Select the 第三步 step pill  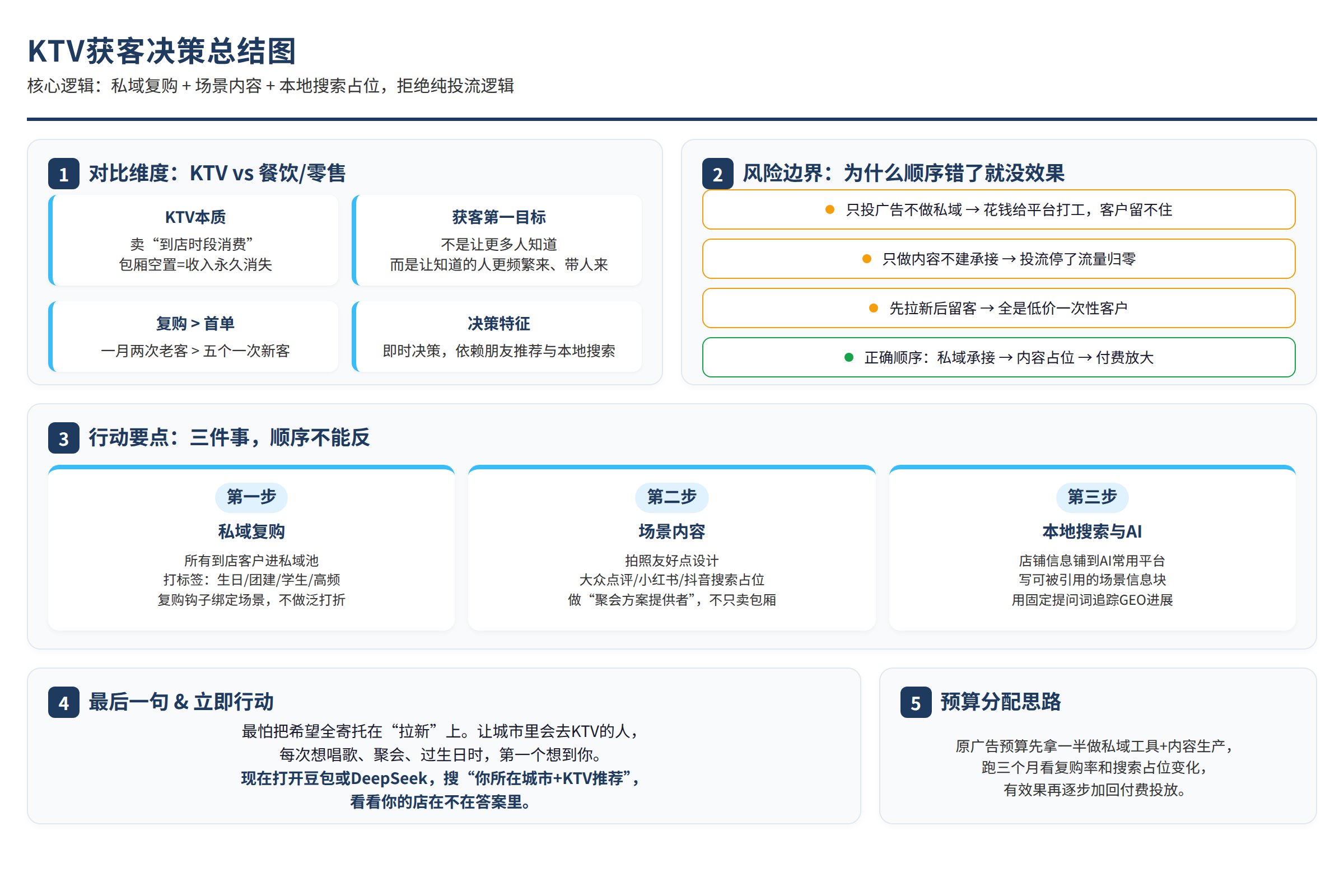[x=1093, y=497]
